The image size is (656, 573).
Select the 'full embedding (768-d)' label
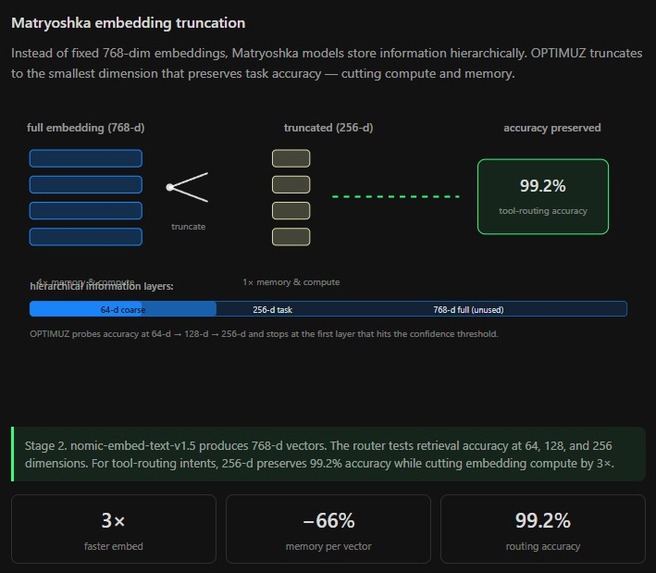point(86,128)
